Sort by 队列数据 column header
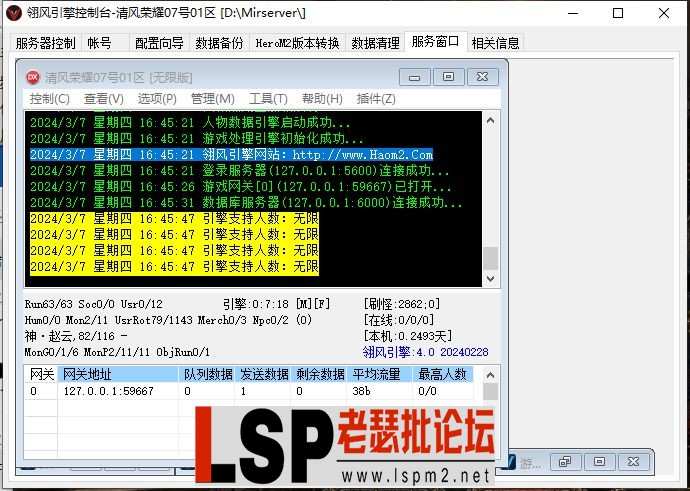Screen dimensions: 690x491 (207, 374)
